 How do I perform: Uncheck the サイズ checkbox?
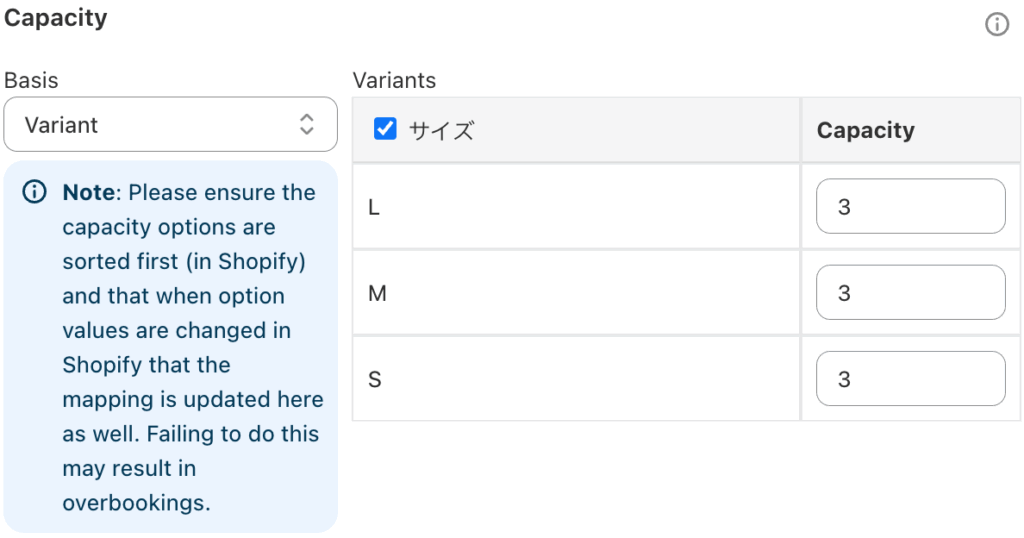click(x=385, y=129)
